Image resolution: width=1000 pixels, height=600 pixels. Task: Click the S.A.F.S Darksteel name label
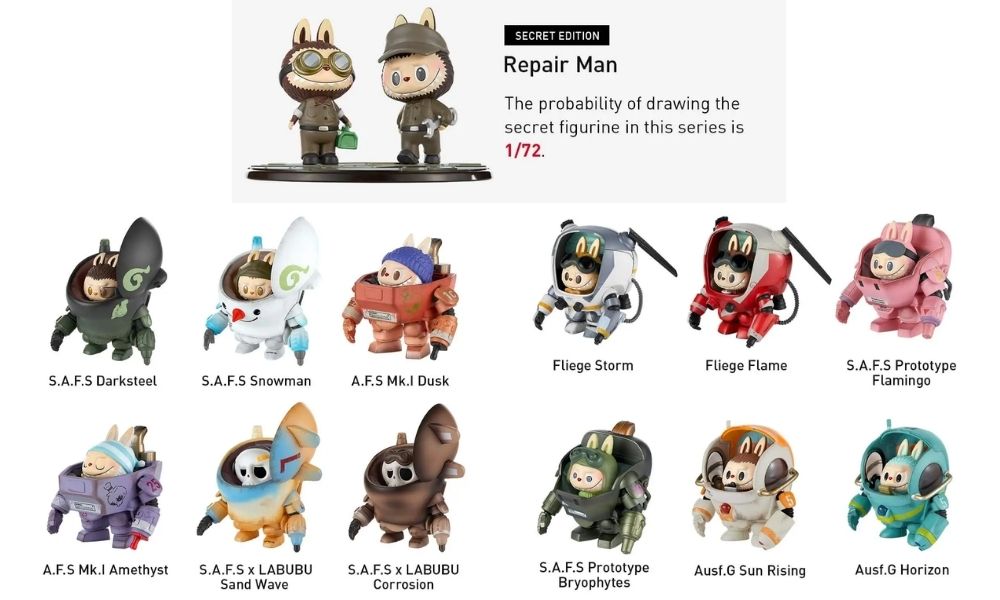103,381
